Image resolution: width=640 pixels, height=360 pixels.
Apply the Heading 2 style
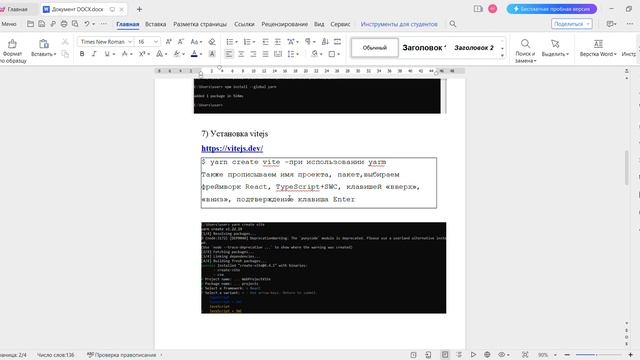tap(474, 48)
